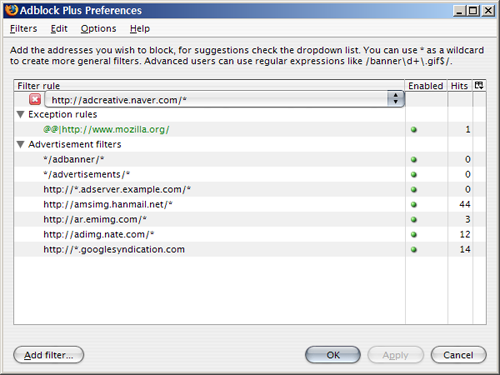Click the Cancel button
This screenshot has width=500, height=375.
(458, 355)
